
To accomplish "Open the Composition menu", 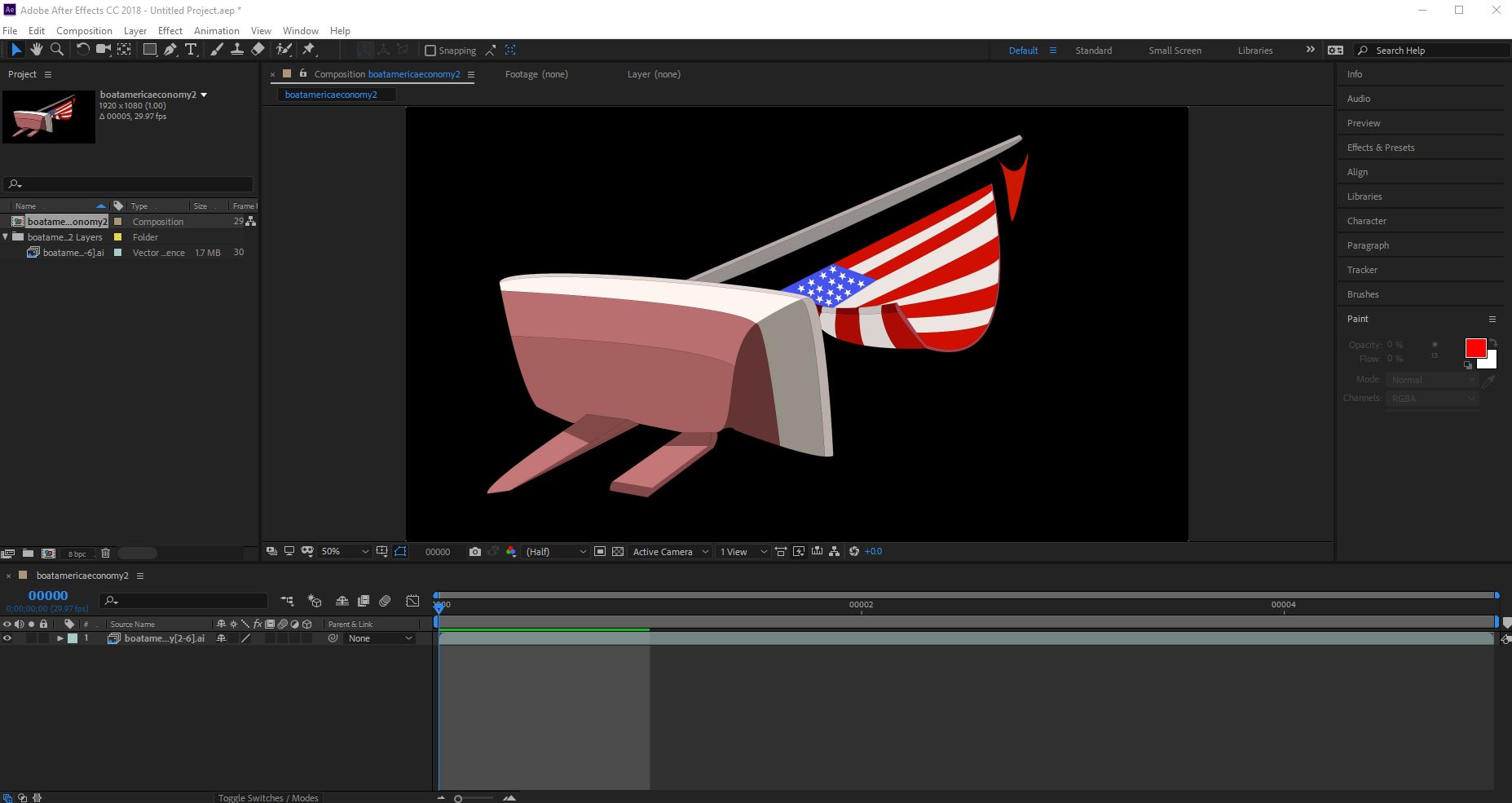I will [x=84, y=30].
